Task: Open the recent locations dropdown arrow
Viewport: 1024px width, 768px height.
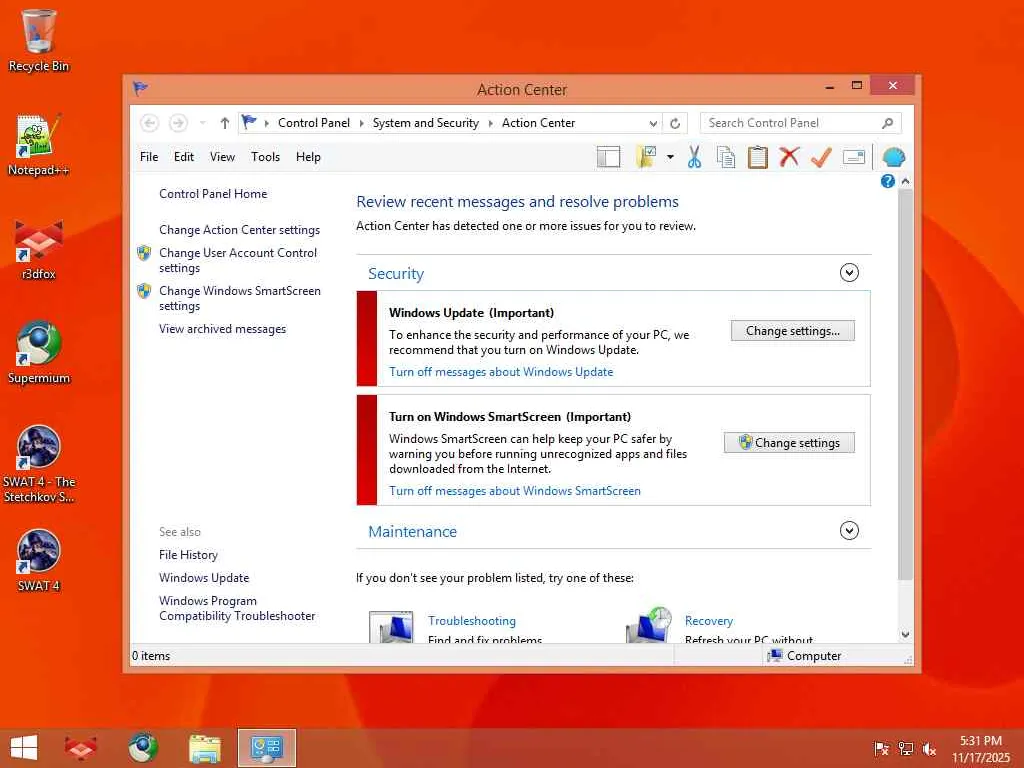Action: click(202, 123)
